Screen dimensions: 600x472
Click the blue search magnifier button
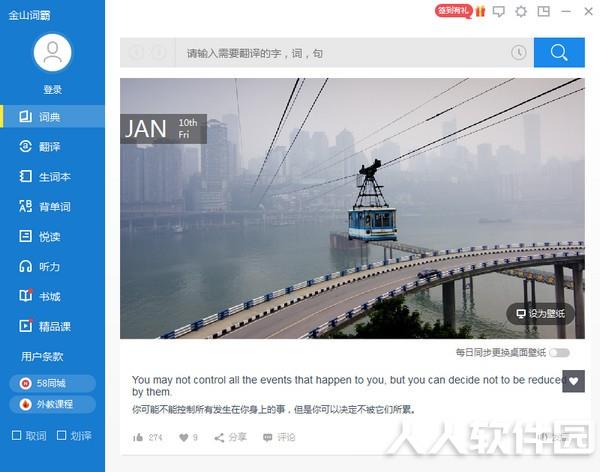pos(559,52)
